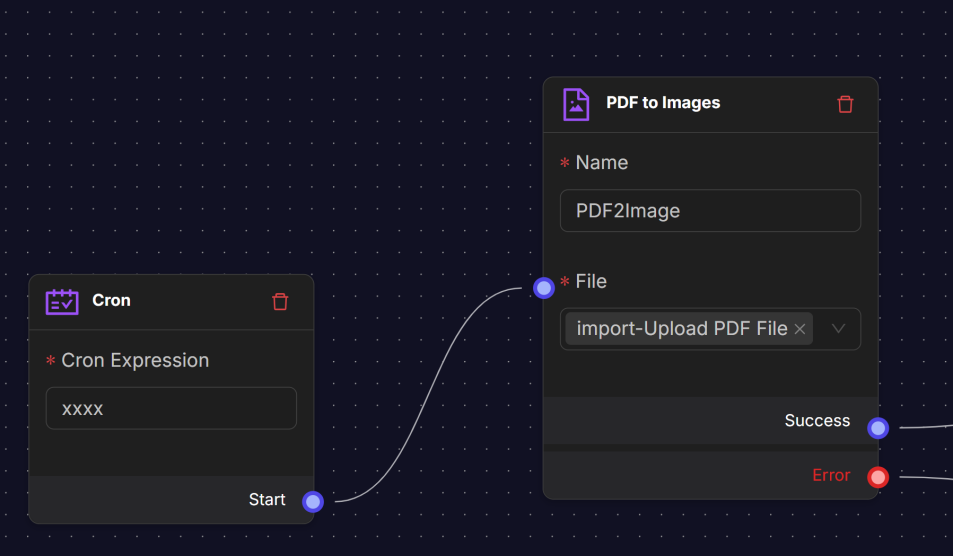953x556 pixels.
Task: Click the Cron node title
Action: tap(111, 301)
